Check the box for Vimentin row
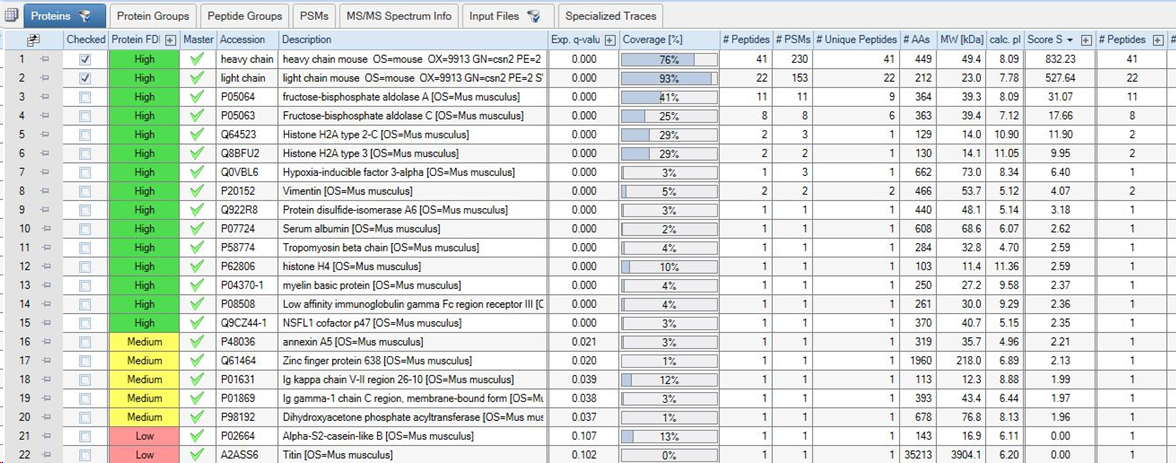Image resolution: width=1176 pixels, height=463 pixels. coord(86,191)
